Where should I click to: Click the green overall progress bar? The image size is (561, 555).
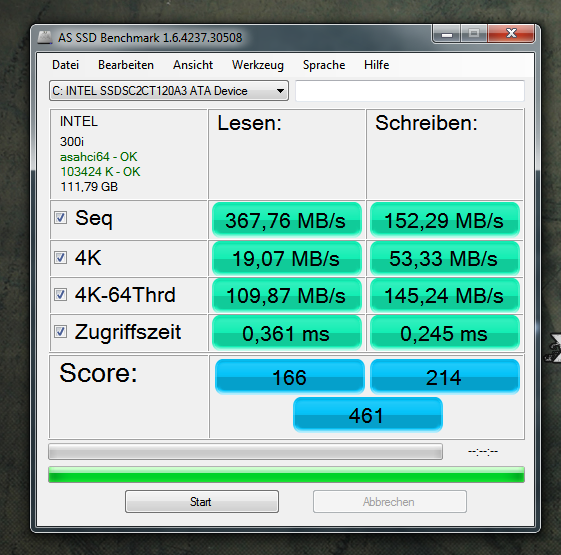(286, 474)
